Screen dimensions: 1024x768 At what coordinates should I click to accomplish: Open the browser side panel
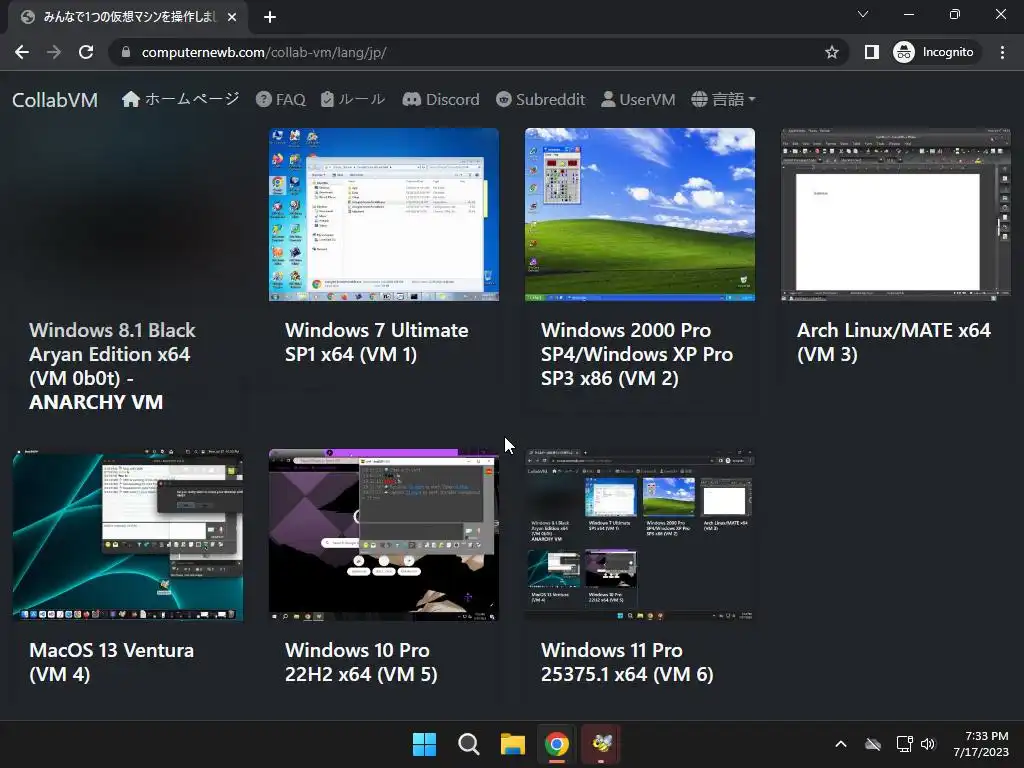(871, 52)
